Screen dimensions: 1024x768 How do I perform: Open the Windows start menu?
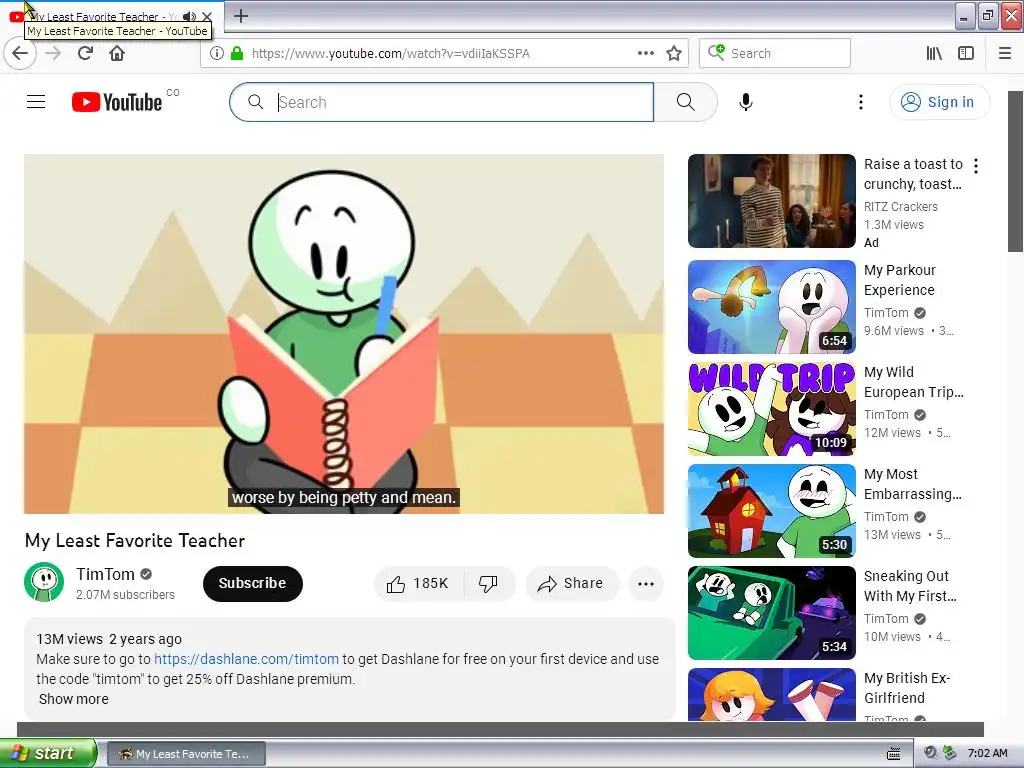[48, 753]
